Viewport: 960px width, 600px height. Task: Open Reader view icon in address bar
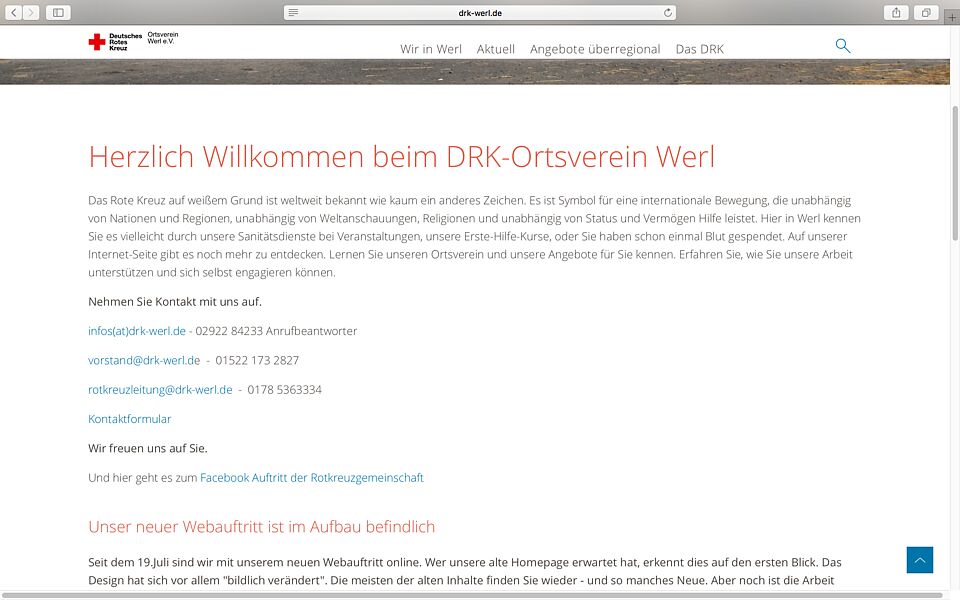(x=293, y=12)
